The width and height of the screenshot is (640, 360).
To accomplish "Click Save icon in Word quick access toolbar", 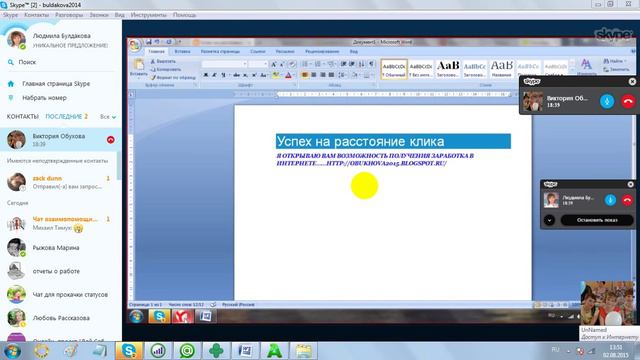I will 149,42.
